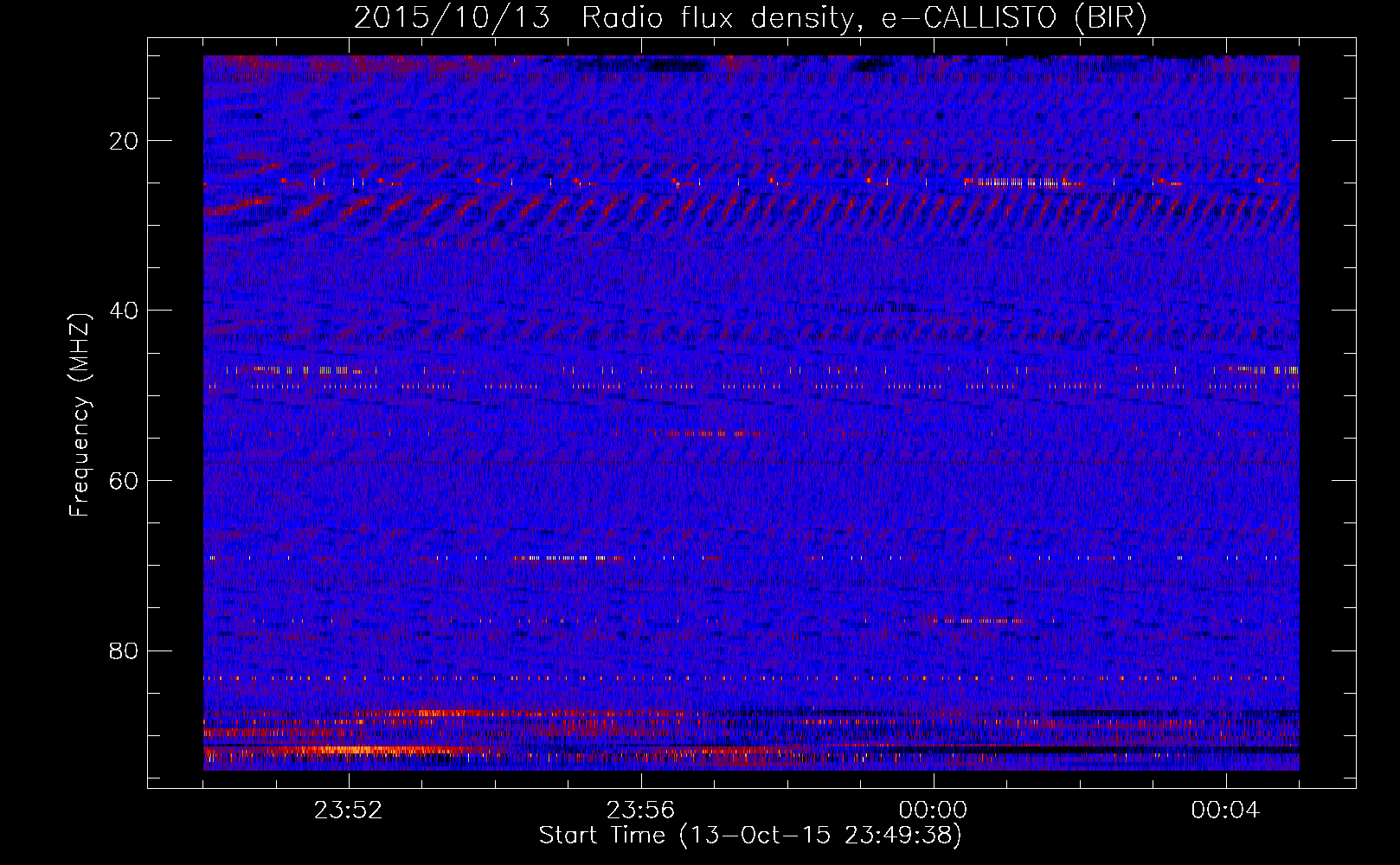Click the frequency tick label '60'
Image resolution: width=1400 pixels, height=865 pixels.
pyautogui.click(x=125, y=481)
